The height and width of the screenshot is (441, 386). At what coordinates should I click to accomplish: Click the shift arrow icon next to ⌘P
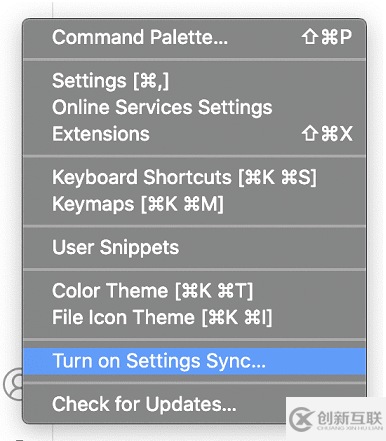pyautogui.click(x=310, y=37)
